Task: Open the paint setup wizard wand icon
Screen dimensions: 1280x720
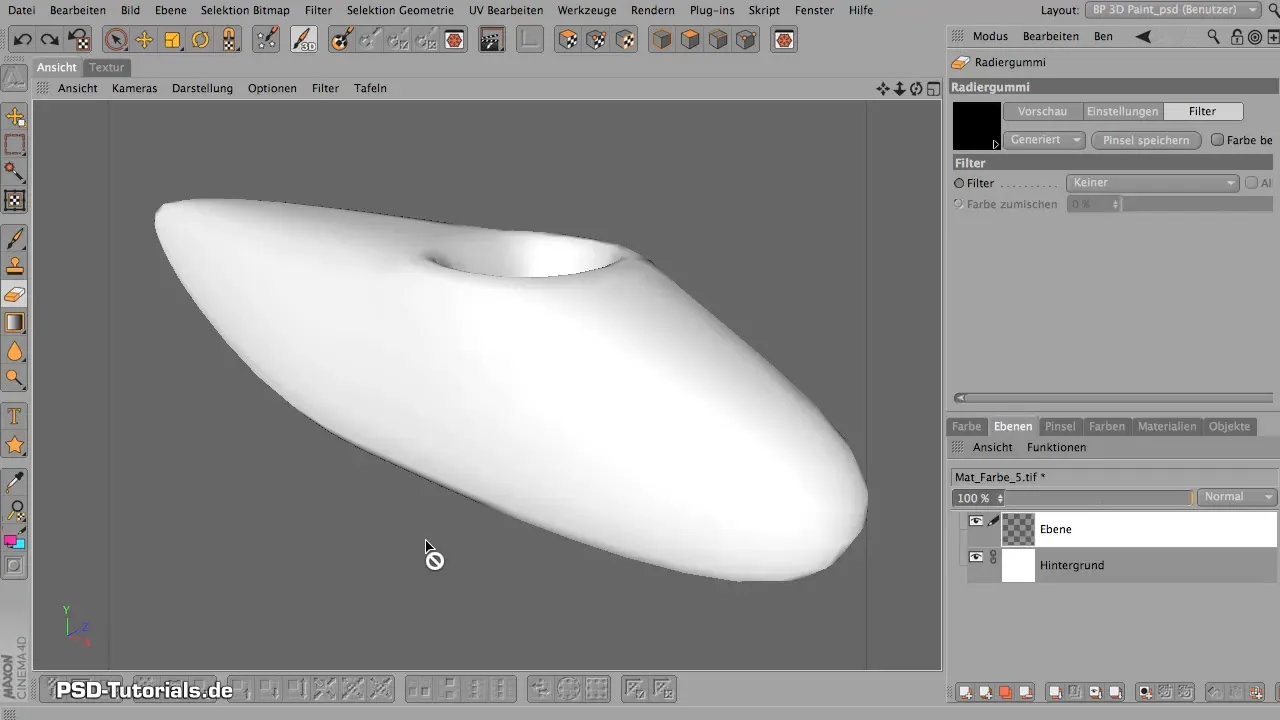Action: click(x=266, y=40)
